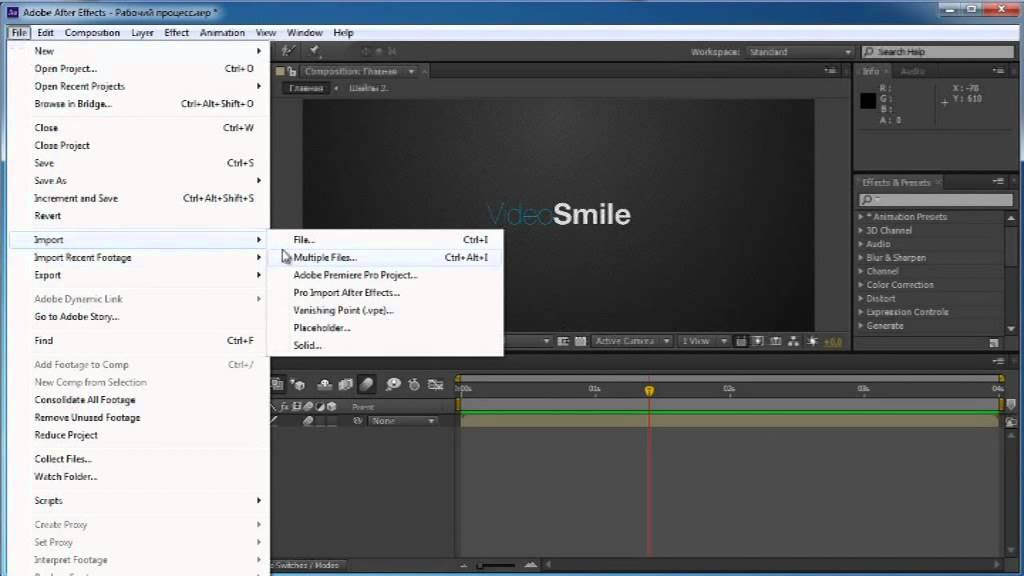
Task: Close the Effects & Presets panel tab
Action: (938, 182)
